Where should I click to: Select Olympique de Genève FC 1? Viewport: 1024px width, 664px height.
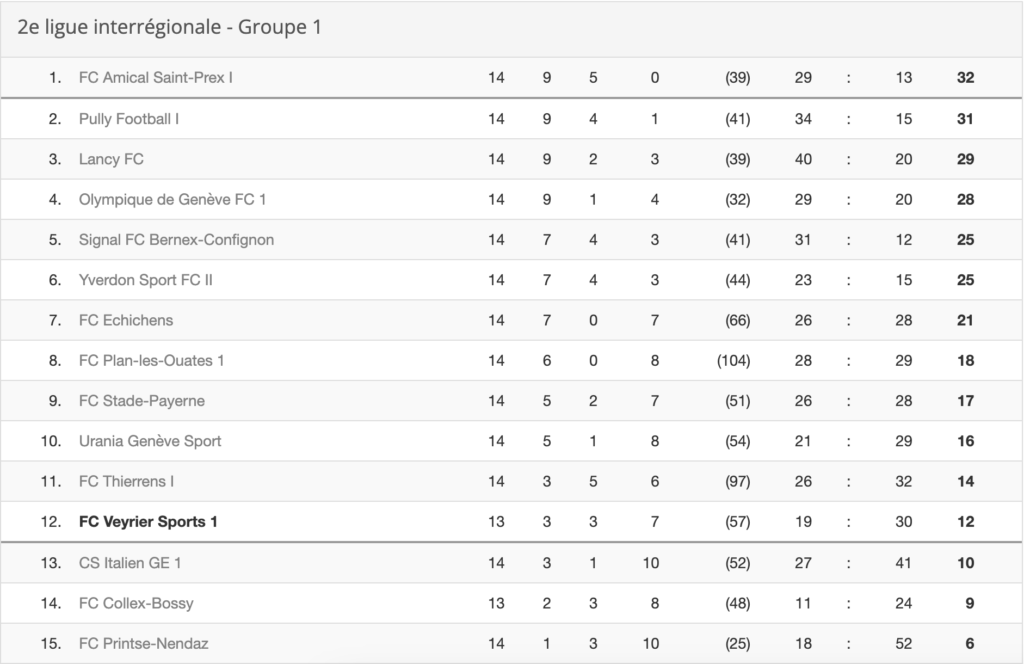click(172, 200)
